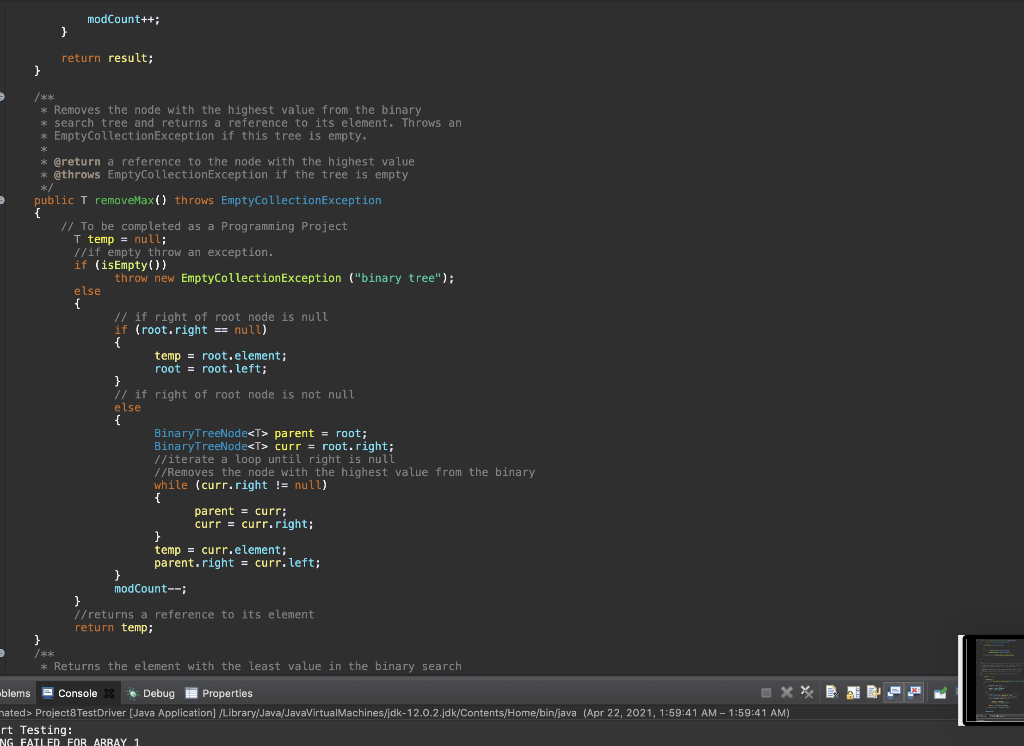
Task: Click the 'curr = root.right;' declaration line
Action: point(274,447)
